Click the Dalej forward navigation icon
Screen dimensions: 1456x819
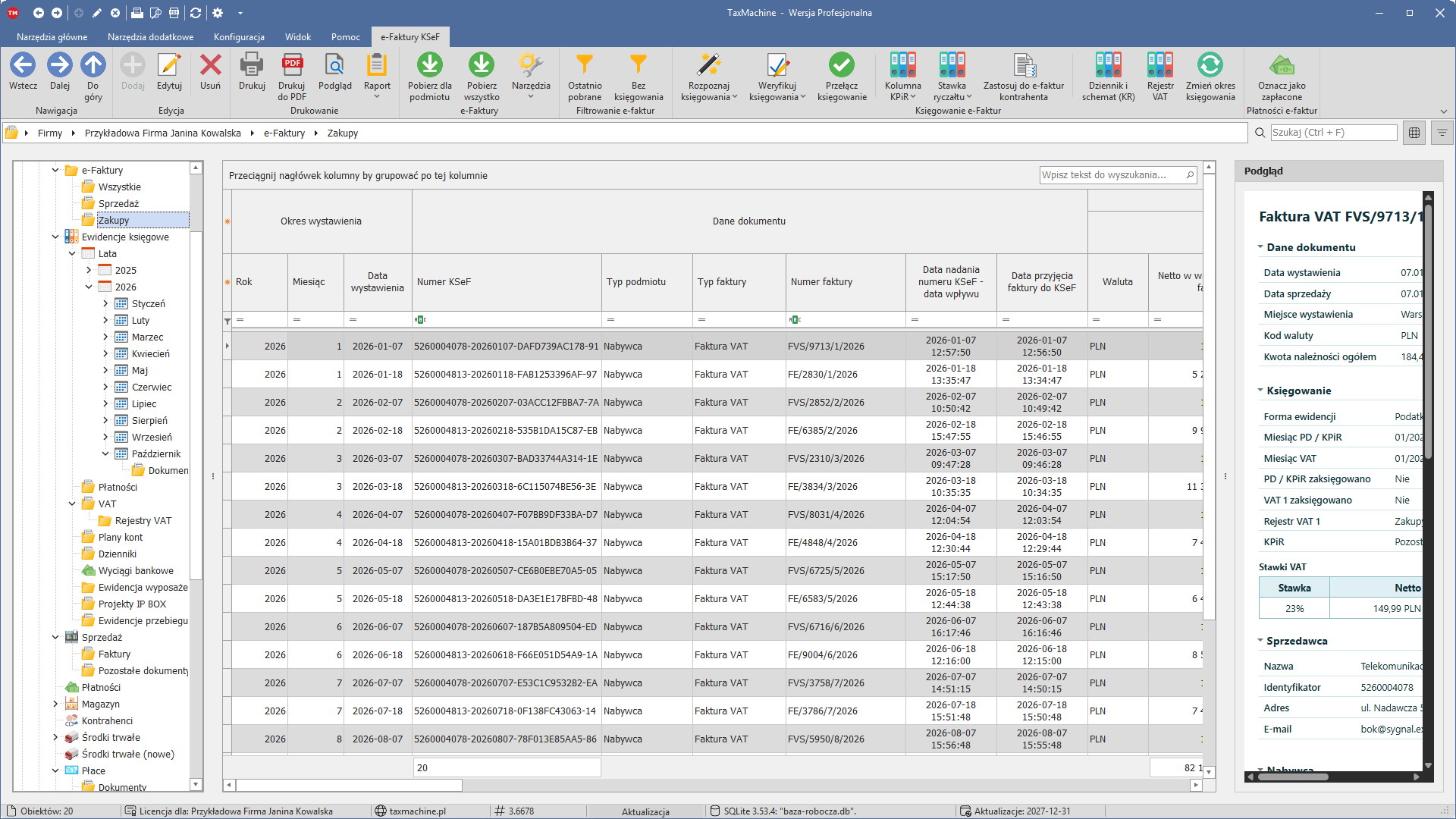[59, 65]
